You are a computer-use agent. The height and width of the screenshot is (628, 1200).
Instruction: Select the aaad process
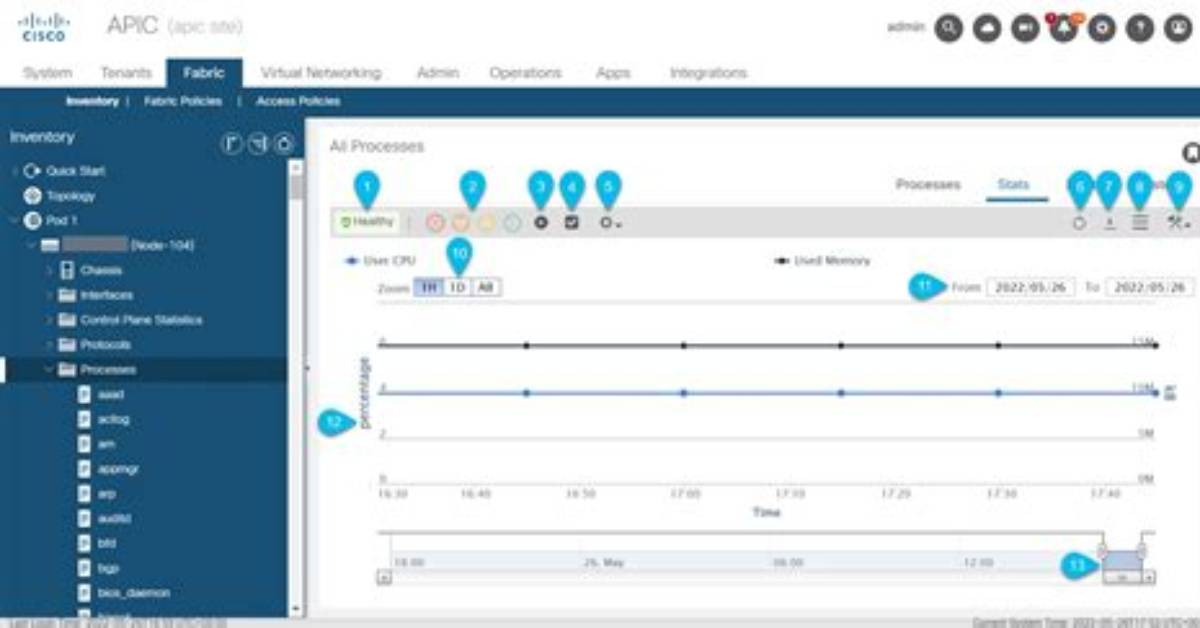[x=111, y=394]
